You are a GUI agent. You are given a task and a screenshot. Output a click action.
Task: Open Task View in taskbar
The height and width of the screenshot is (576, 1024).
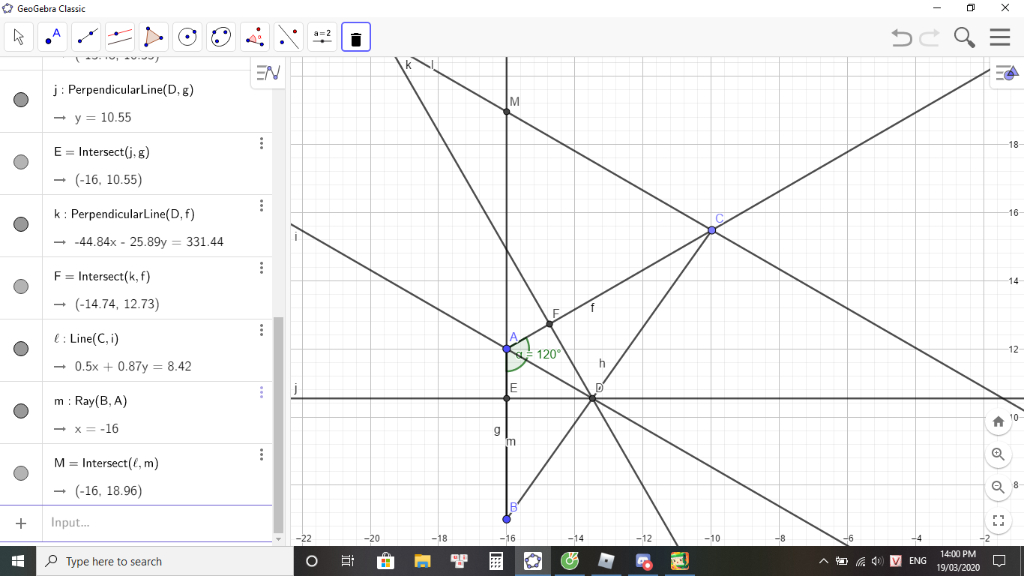click(x=347, y=561)
